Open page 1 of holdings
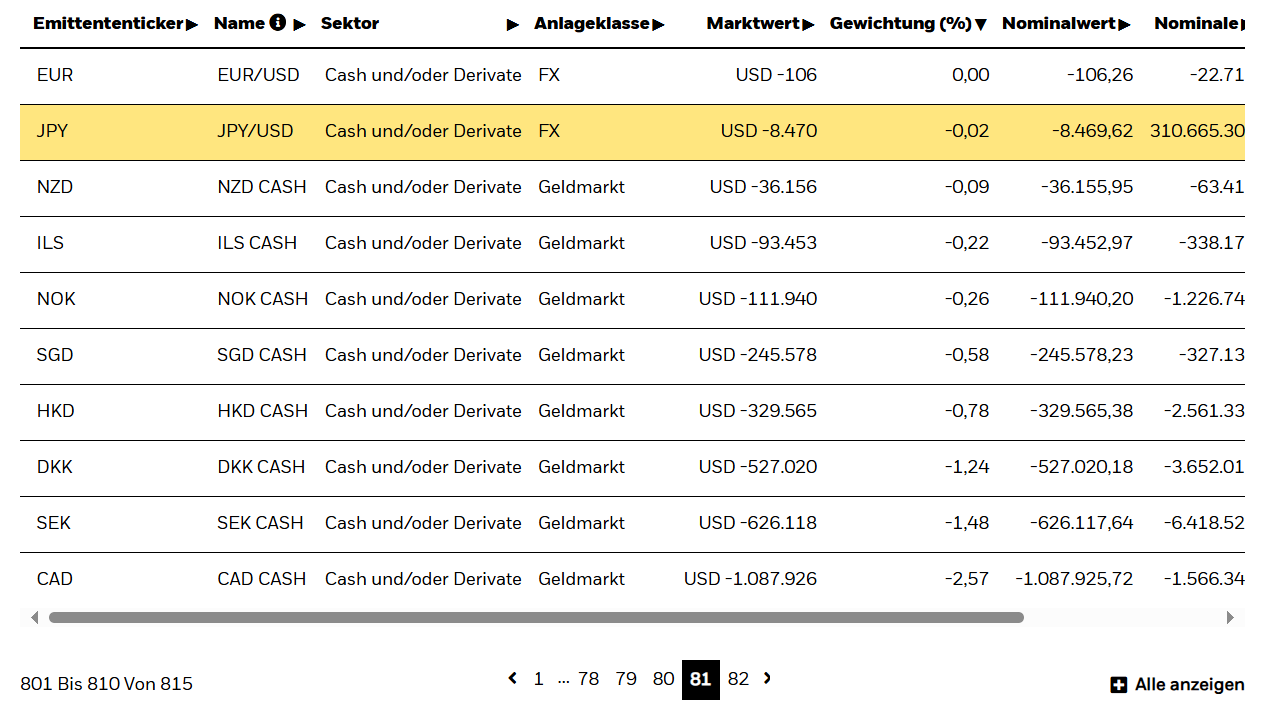Screen dimensions: 1274x716 coord(538,679)
